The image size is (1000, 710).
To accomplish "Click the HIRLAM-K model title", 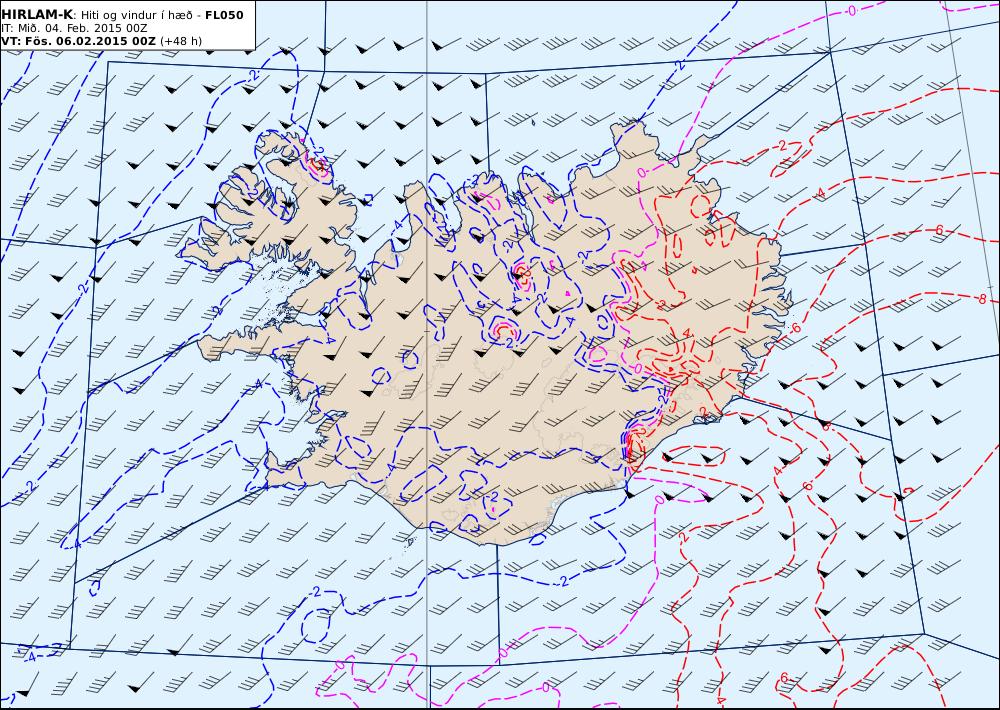I will [37, 15].
